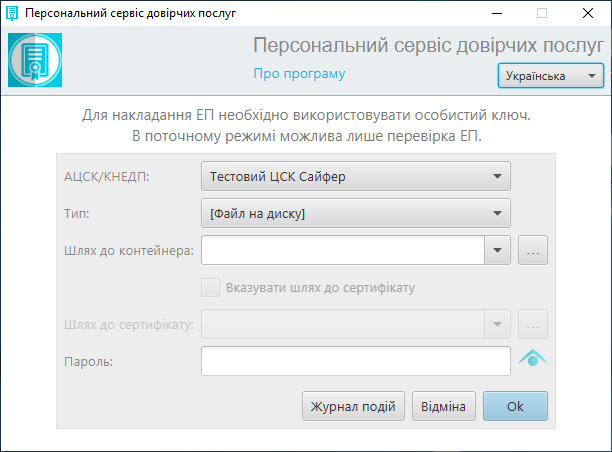Enable "Вказувати шлях до сертифікату" checkbox
The image size is (612, 452).
(210, 288)
